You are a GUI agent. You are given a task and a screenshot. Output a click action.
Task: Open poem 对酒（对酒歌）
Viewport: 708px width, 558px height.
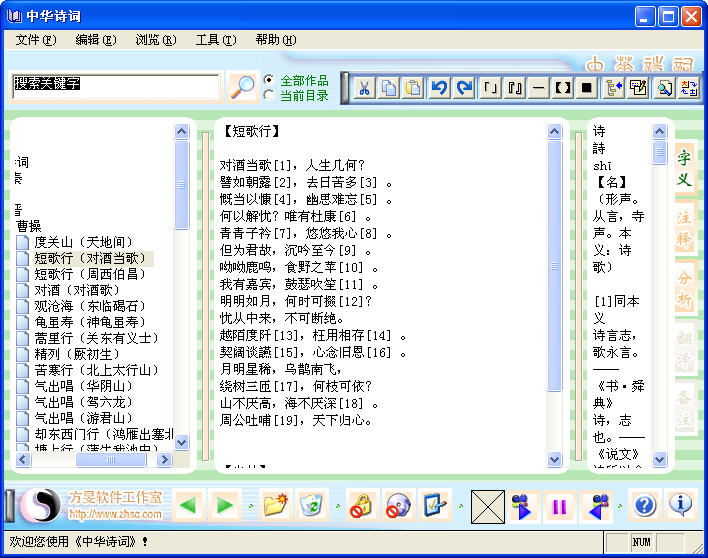click(77, 290)
